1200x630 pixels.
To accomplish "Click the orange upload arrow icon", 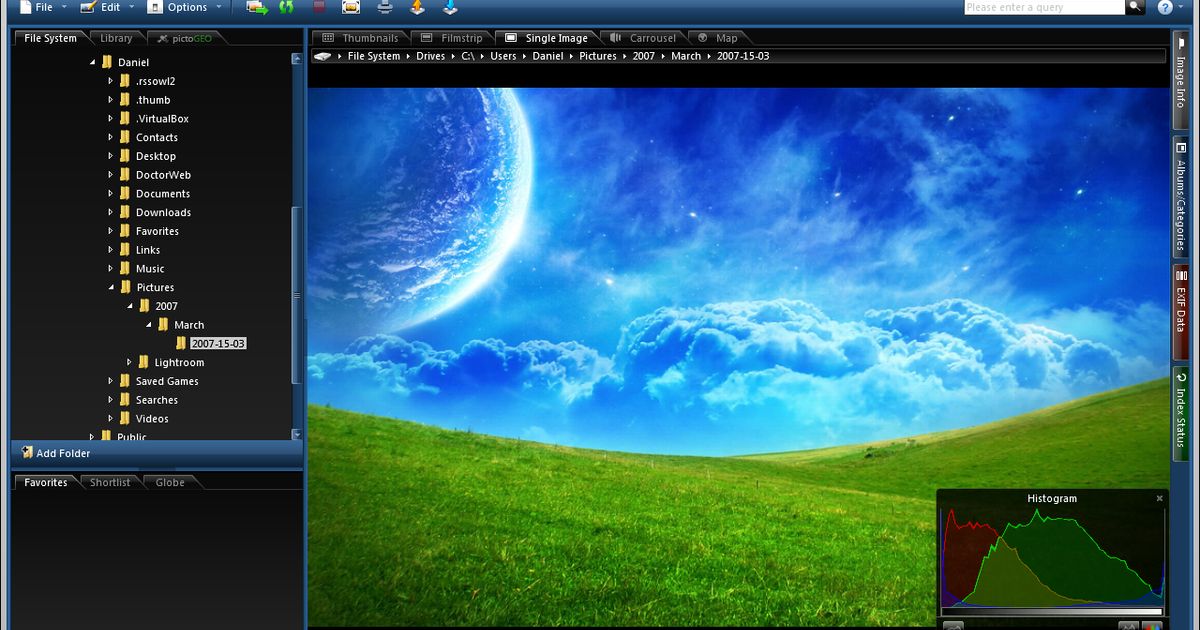I will tap(418, 7).
